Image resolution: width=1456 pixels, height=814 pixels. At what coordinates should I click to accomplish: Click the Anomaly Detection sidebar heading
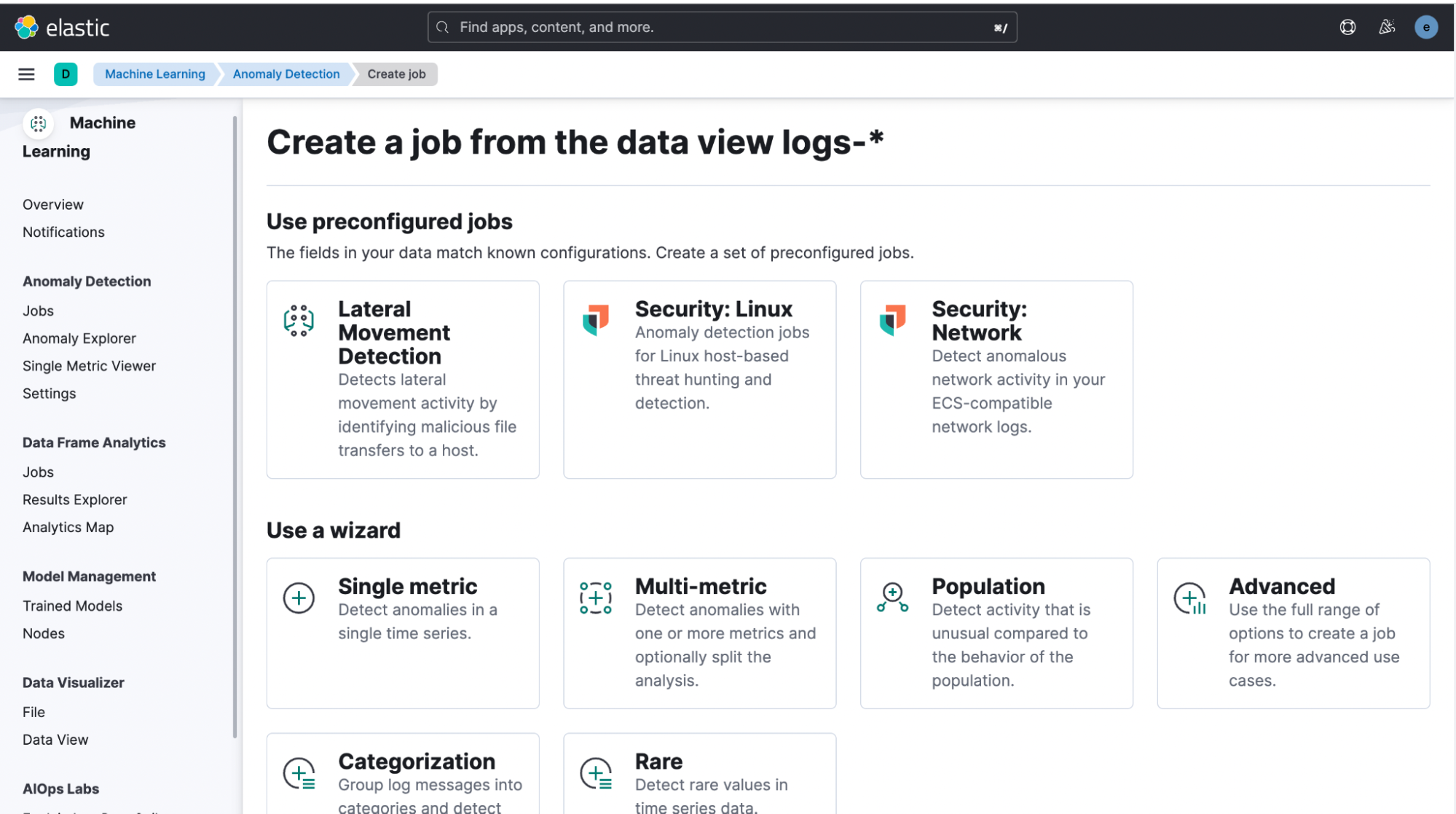point(87,282)
